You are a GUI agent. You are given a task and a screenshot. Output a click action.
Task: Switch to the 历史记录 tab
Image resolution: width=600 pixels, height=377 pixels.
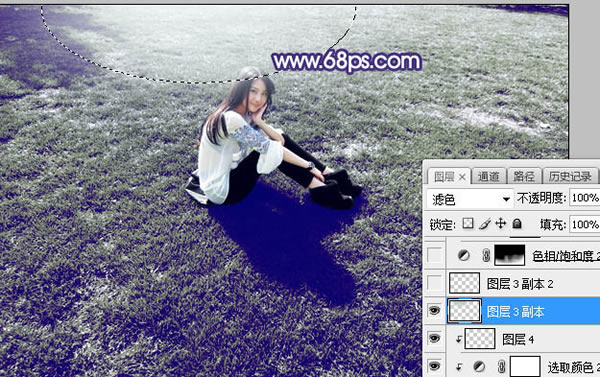[570, 176]
